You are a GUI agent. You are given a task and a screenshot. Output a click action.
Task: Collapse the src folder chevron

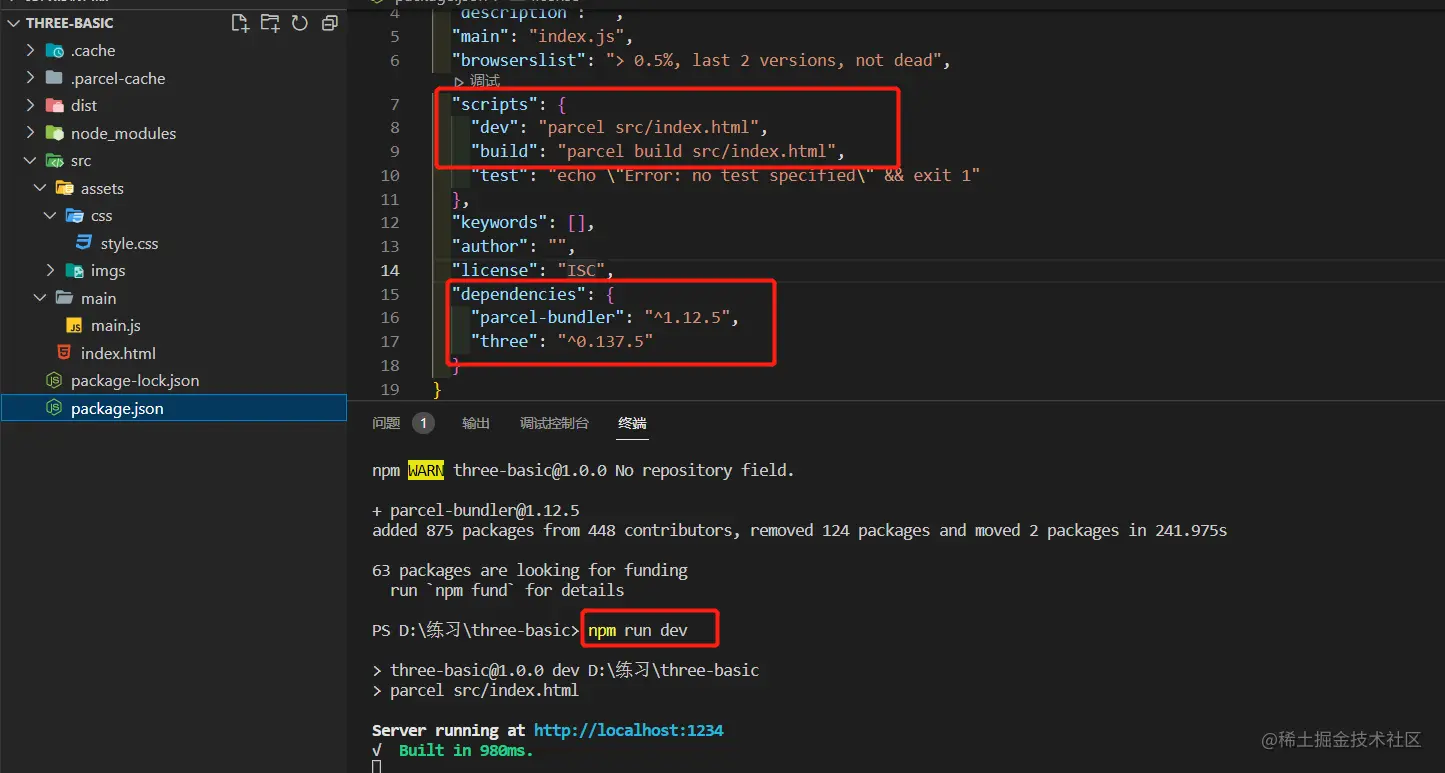click(x=30, y=161)
